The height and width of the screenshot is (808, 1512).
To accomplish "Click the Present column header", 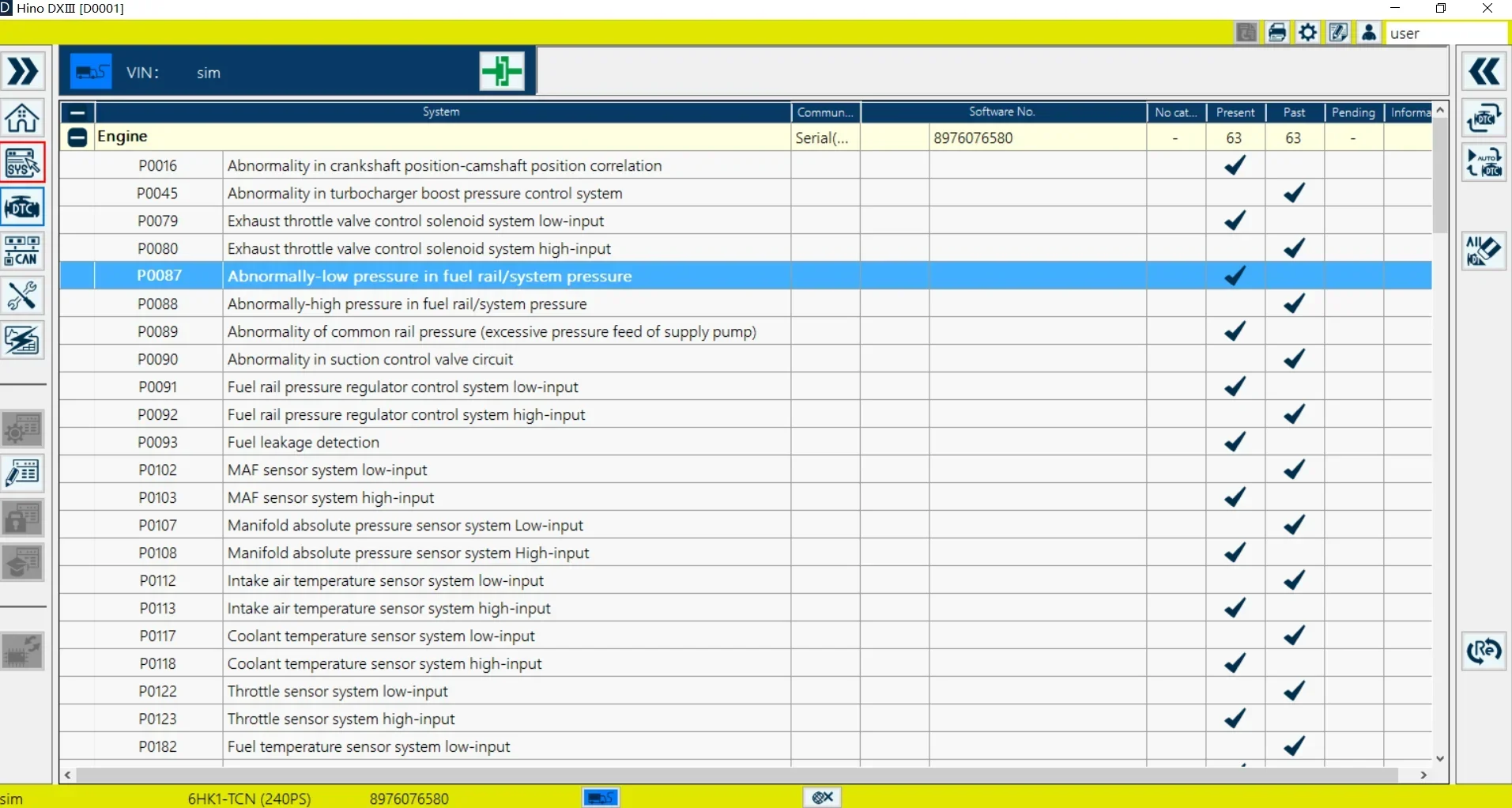I will 1235,112.
